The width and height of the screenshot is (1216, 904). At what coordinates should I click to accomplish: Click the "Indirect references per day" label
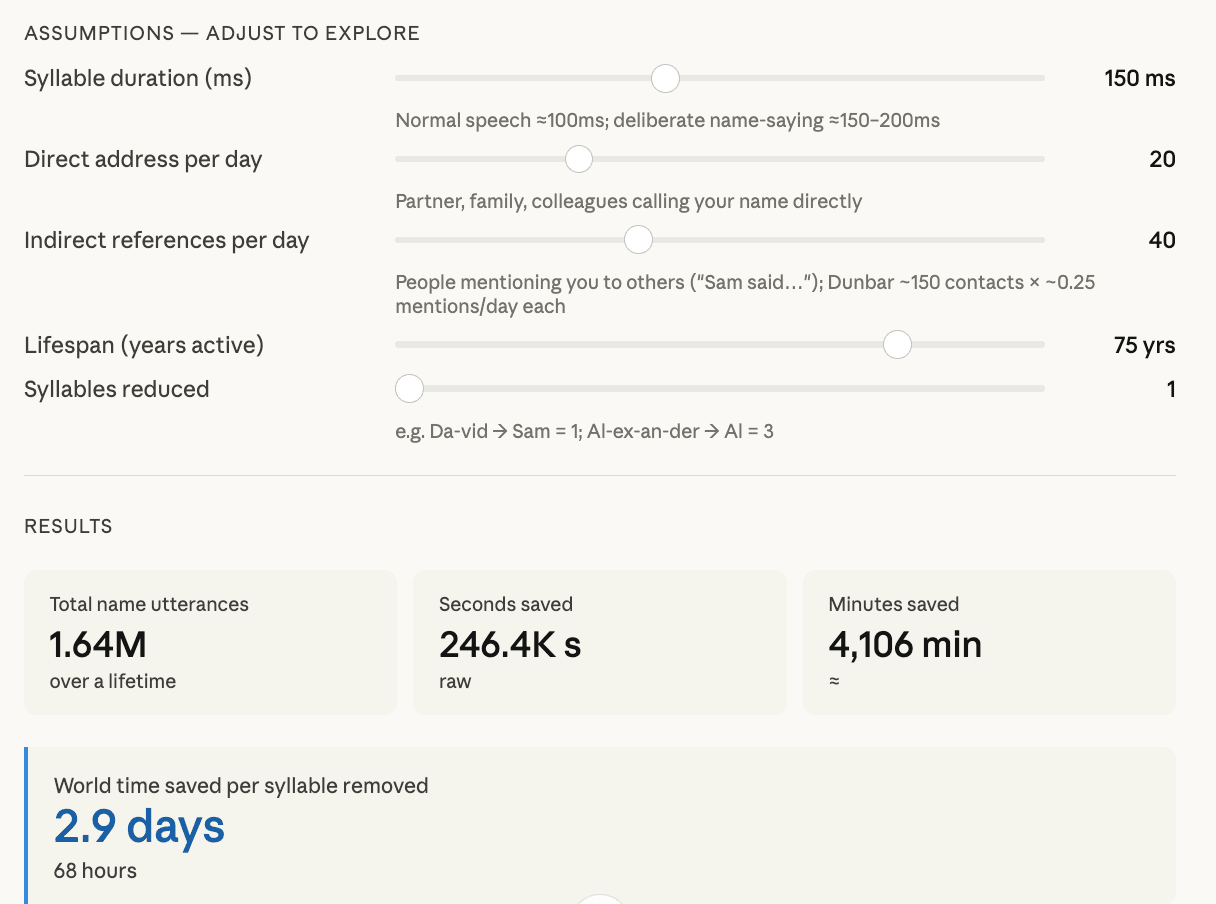click(166, 240)
